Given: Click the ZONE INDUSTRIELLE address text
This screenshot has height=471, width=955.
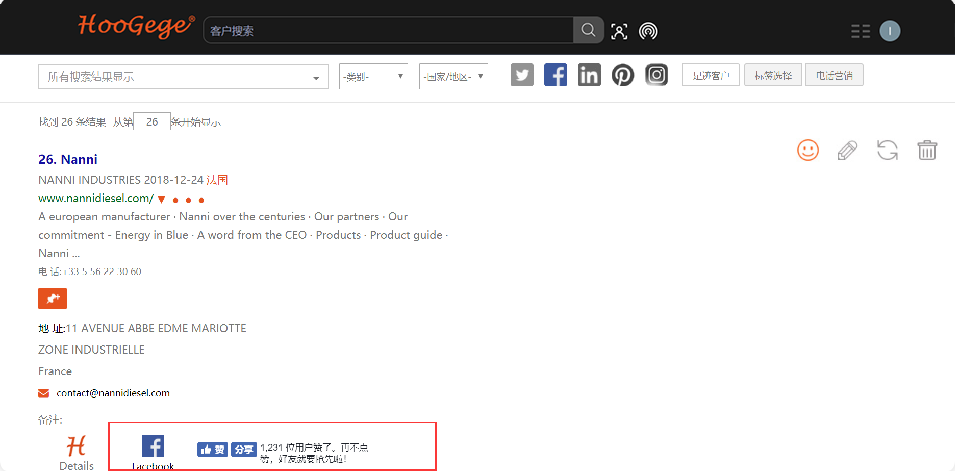Looking at the screenshot, I should pyautogui.click(x=91, y=350).
